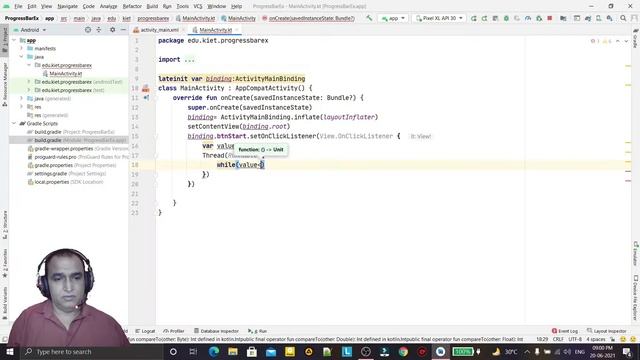
Task: Open the Android project view dropdown
Action: point(29,30)
